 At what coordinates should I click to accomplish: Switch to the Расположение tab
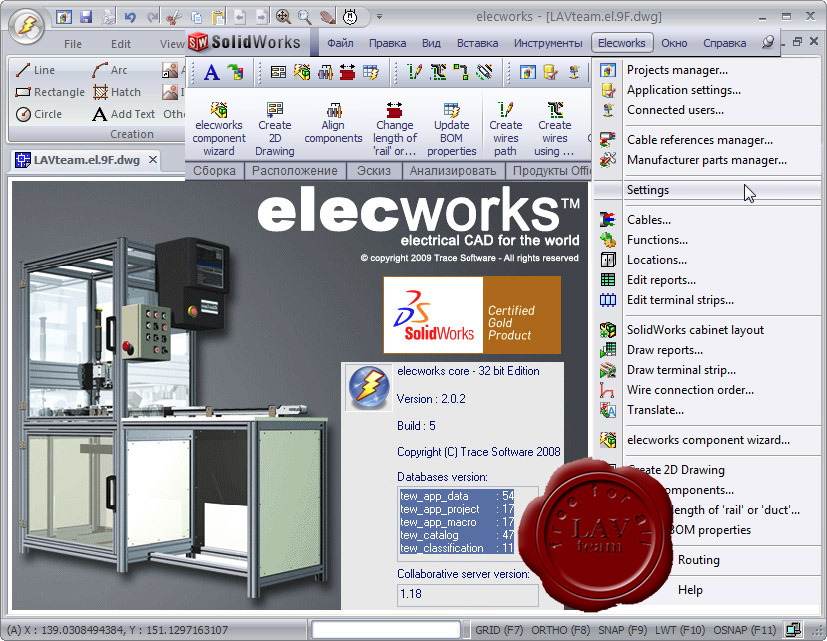tap(294, 171)
